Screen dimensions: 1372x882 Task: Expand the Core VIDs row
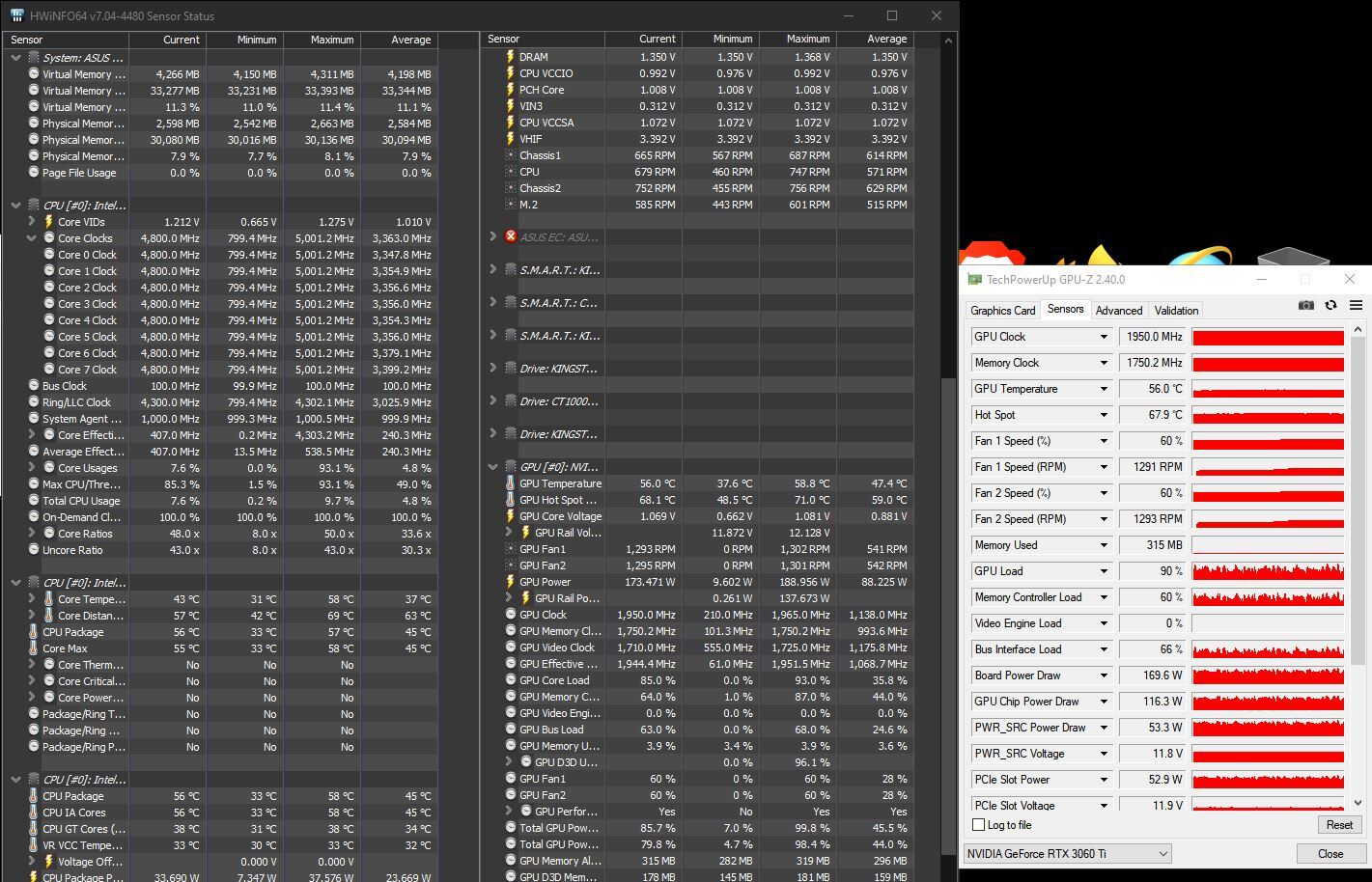[32, 222]
